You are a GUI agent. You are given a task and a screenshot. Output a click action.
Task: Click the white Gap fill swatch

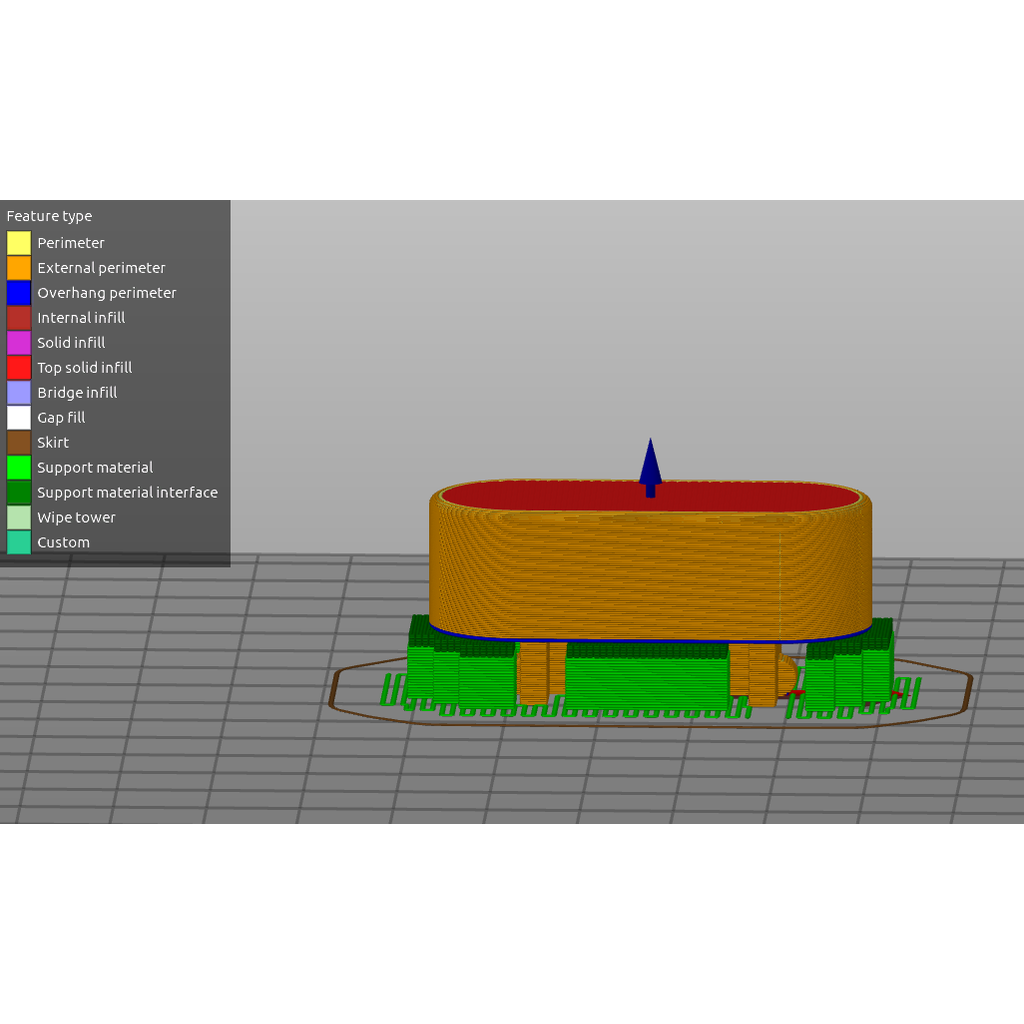pos(19,418)
